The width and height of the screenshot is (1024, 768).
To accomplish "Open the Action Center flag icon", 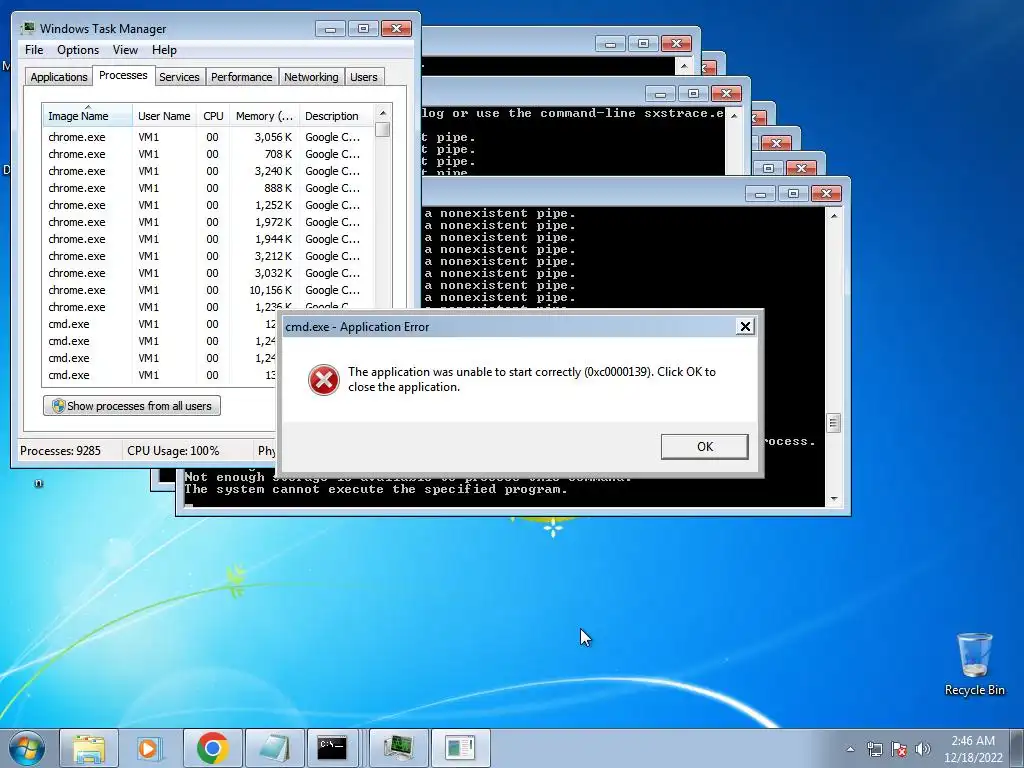I will (899, 749).
